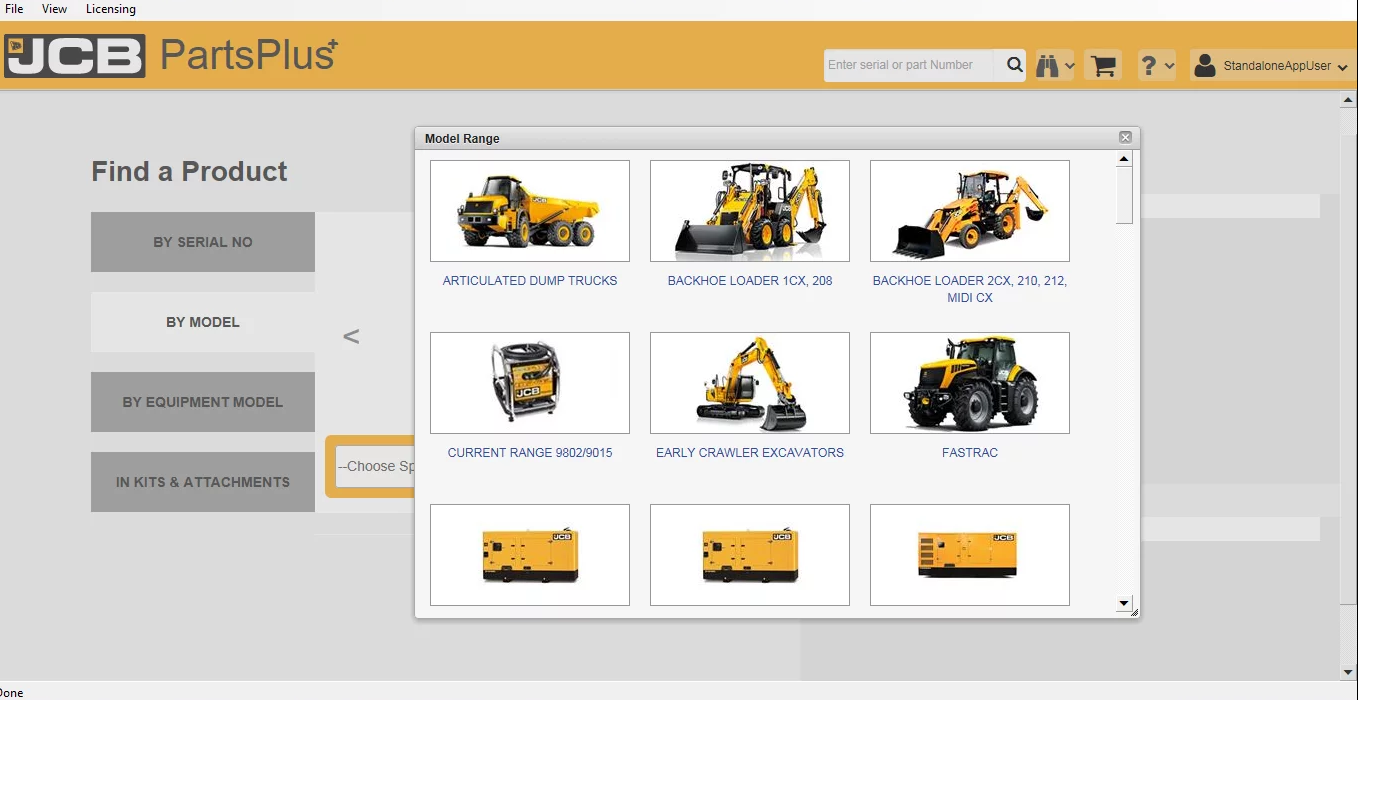This screenshot has height=785, width=1383.
Task: Click the binoculars part lookup icon
Action: [x=1047, y=64]
